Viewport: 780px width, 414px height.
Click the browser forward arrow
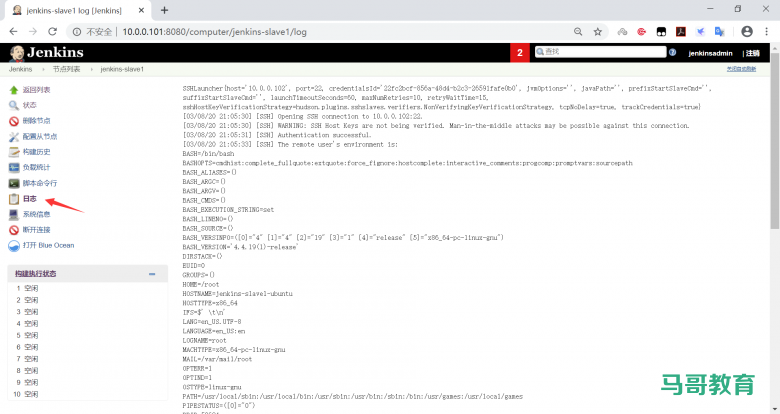tap(33, 31)
